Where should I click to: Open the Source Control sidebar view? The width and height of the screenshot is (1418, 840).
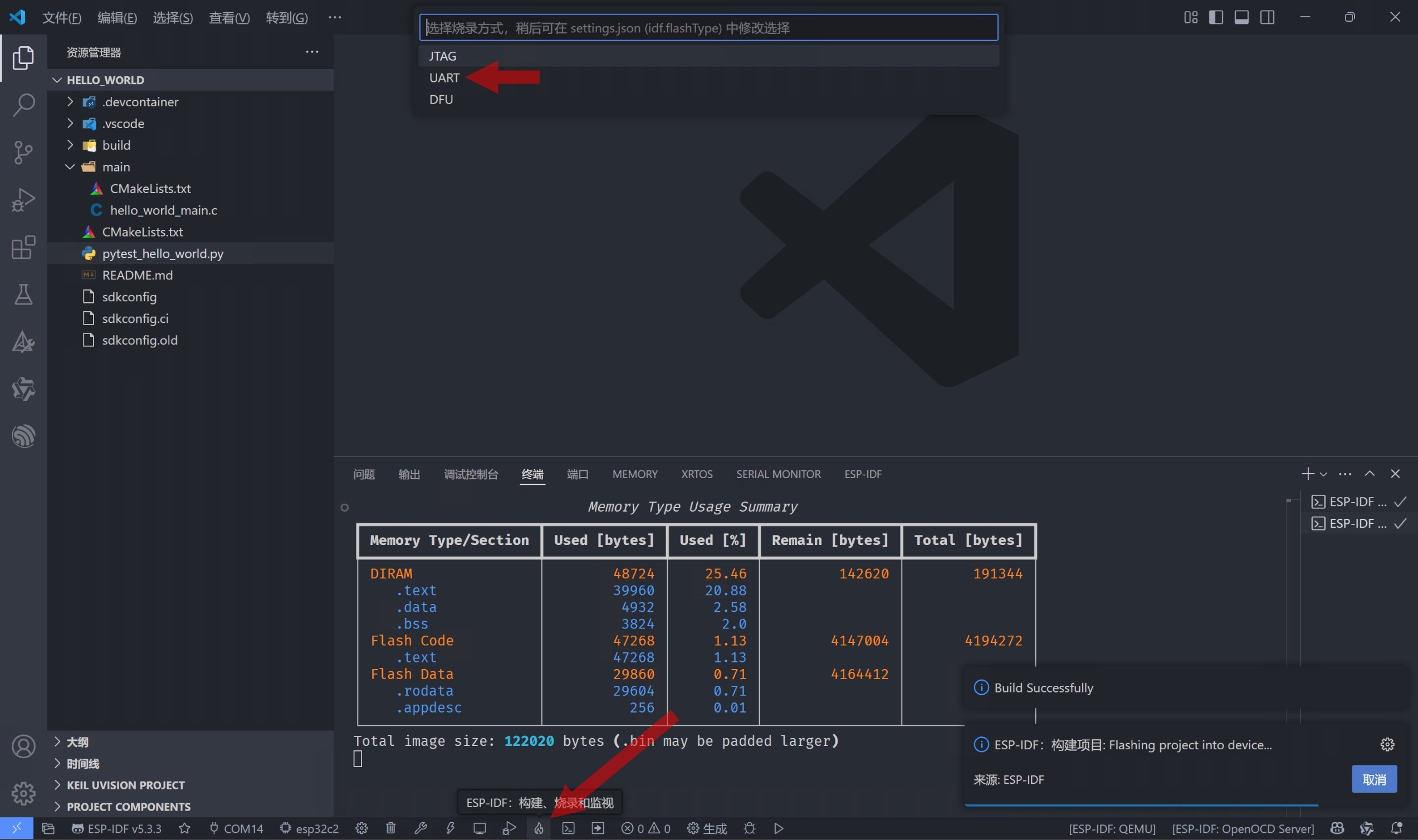(x=23, y=153)
